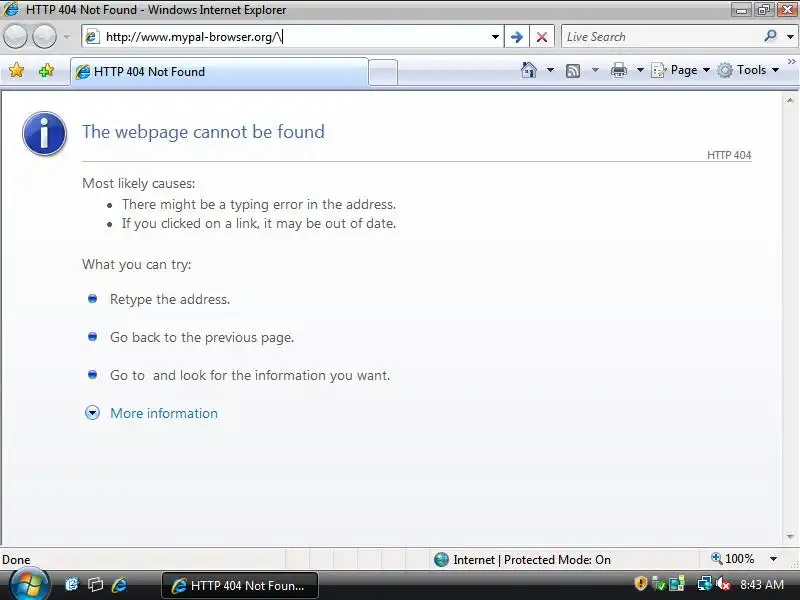800x600 pixels.
Task: Click the security shield tray icon
Action: point(641,583)
